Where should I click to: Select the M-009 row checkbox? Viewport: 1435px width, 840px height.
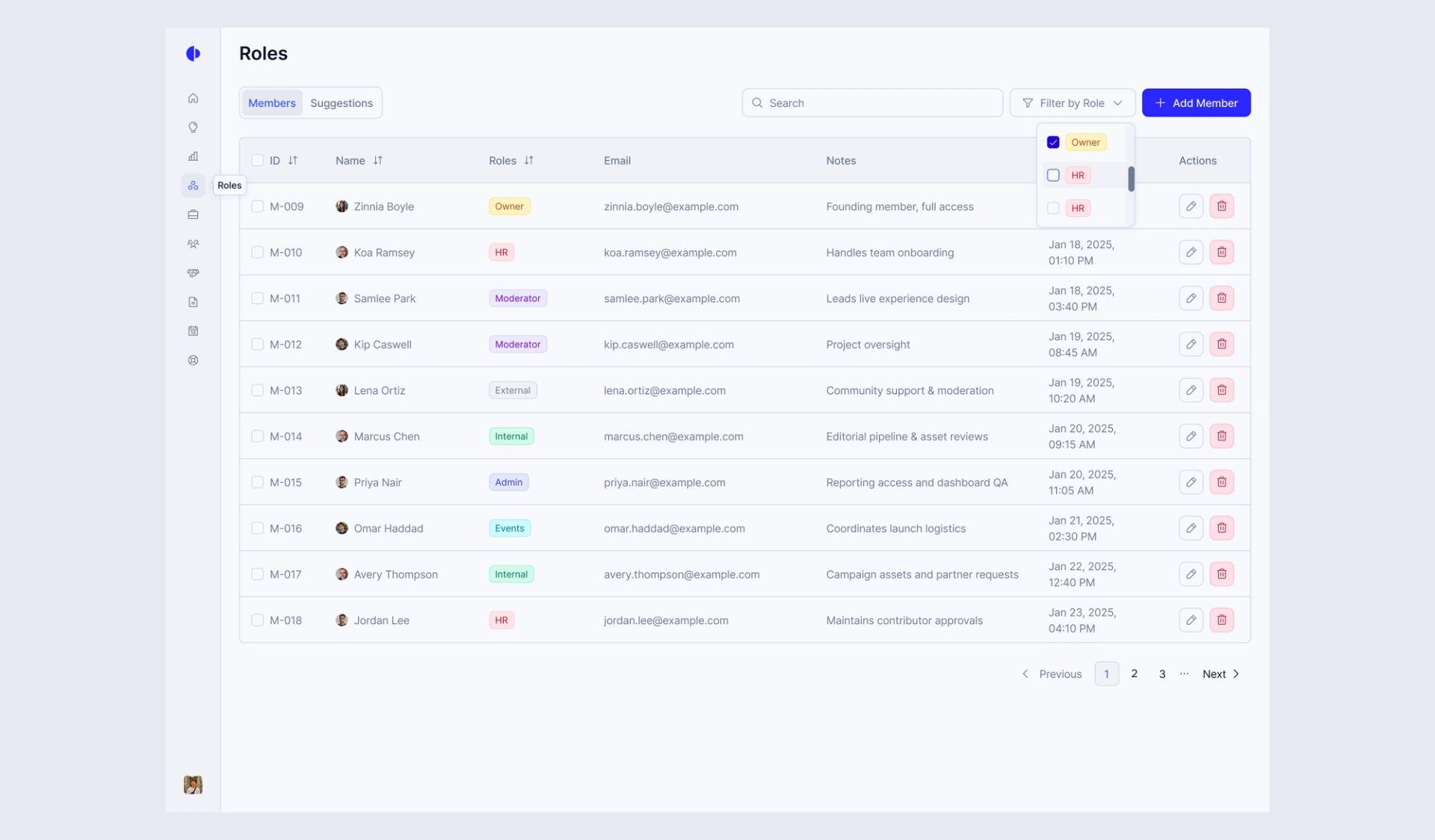(x=257, y=206)
